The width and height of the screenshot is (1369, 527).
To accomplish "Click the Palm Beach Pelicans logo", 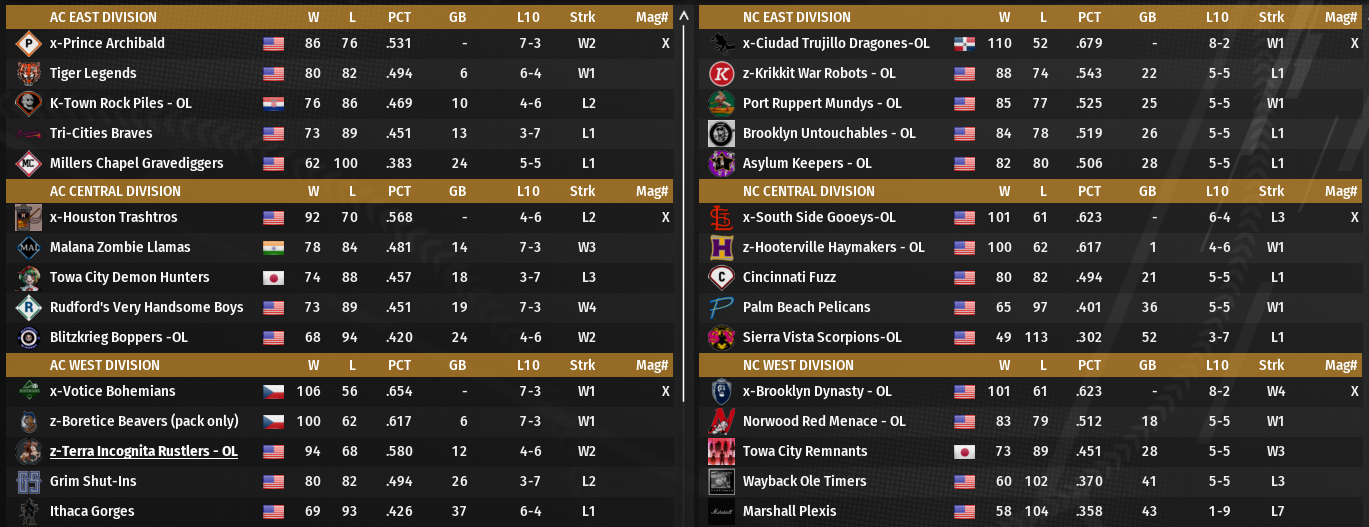I will (x=721, y=308).
